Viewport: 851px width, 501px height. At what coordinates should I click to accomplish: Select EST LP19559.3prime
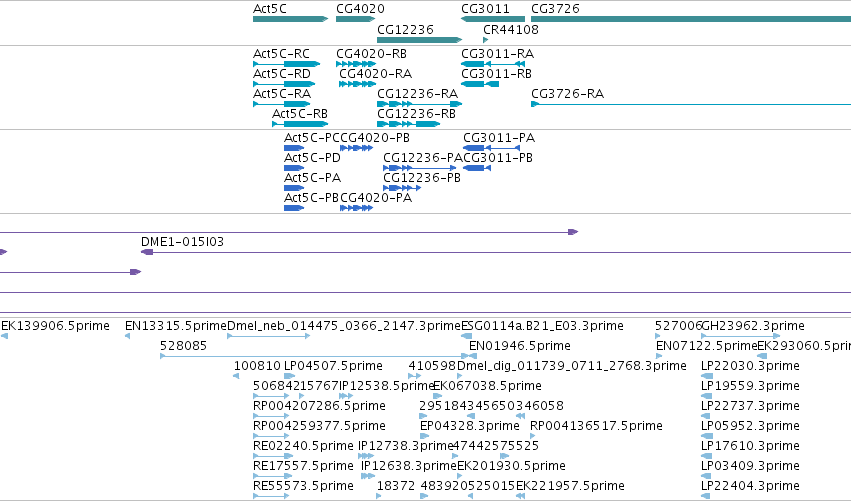(x=707, y=397)
